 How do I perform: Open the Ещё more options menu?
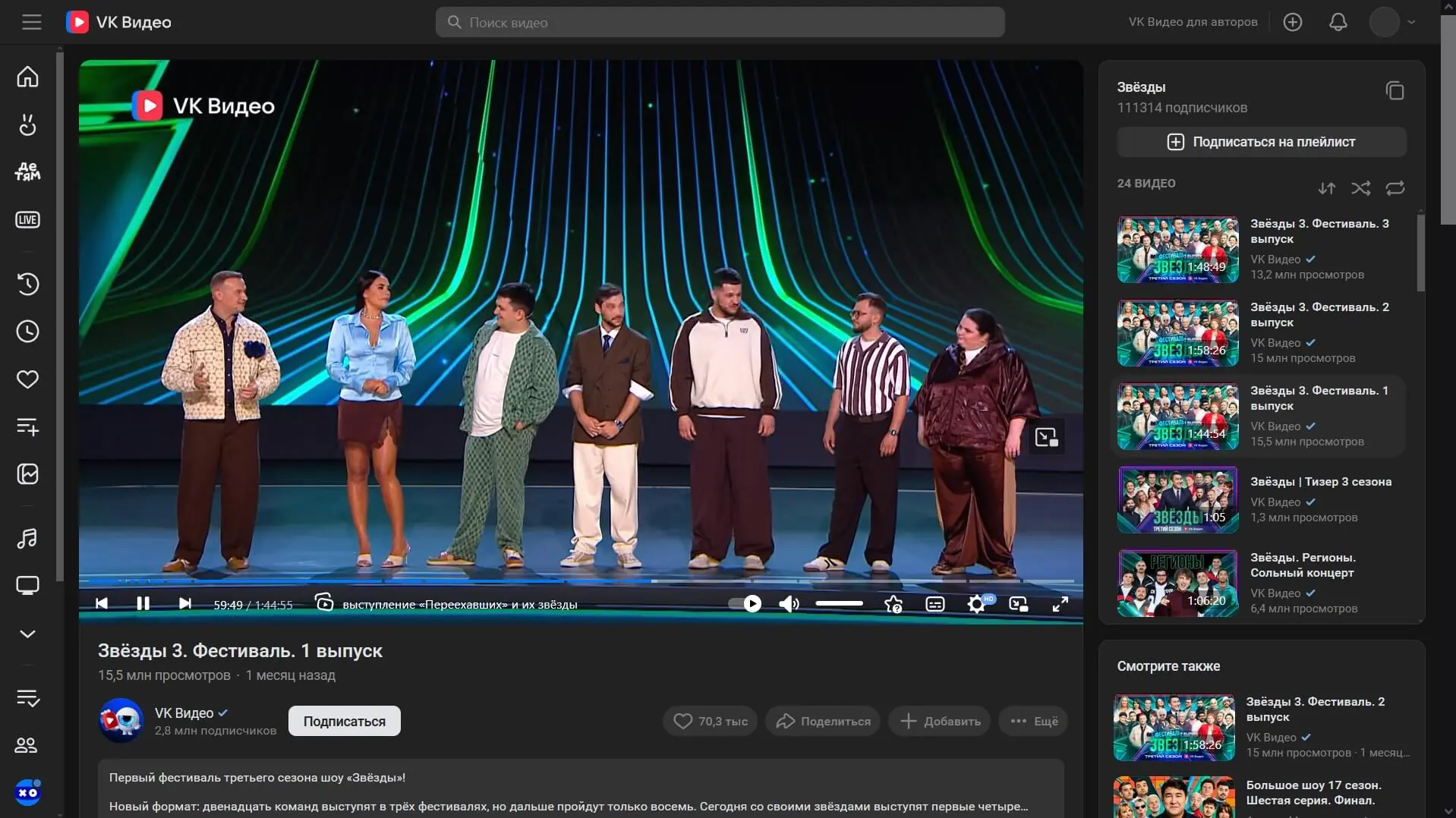tap(1034, 721)
